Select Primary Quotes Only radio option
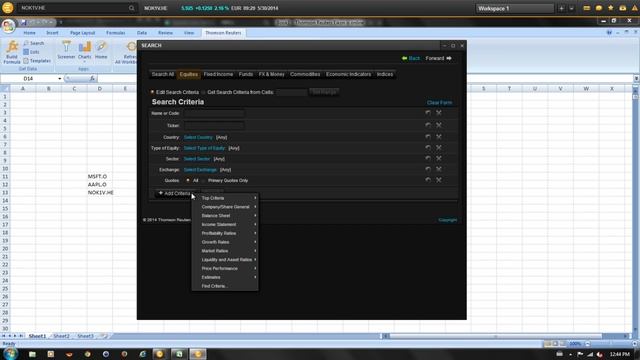Image resolution: width=640 pixels, height=360 pixels. (x=204, y=180)
